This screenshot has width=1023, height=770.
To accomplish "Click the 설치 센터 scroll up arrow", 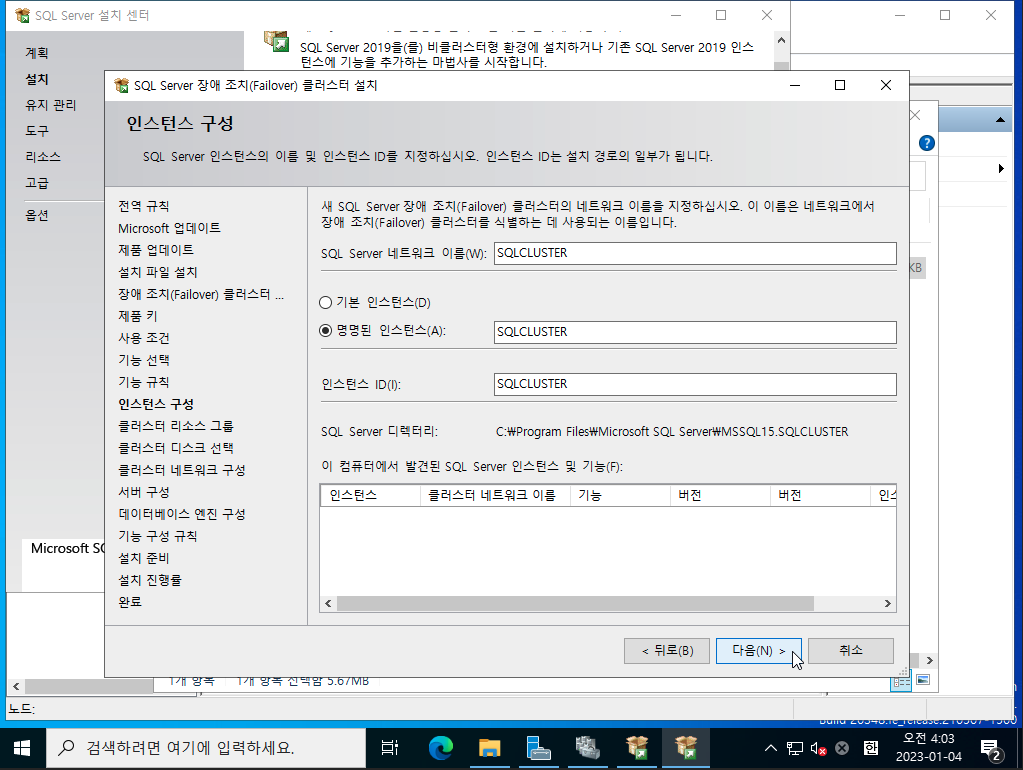I will [x=781, y=40].
